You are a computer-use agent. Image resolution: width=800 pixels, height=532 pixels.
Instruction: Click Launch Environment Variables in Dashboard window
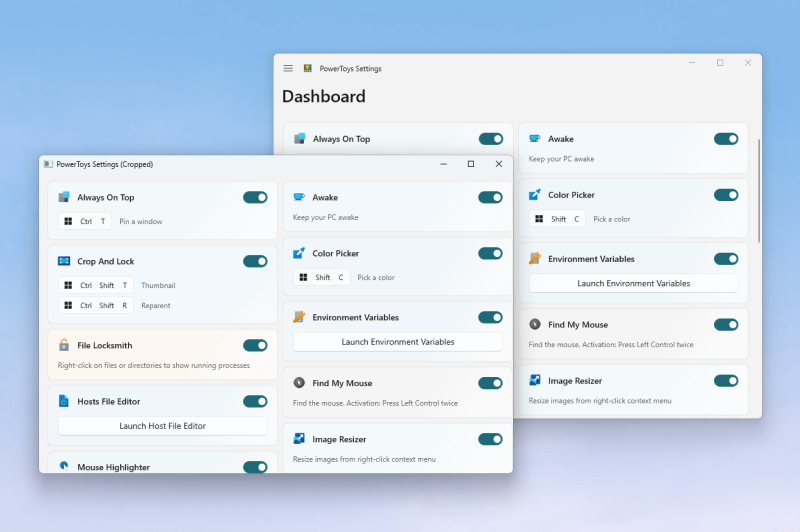tap(633, 283)
